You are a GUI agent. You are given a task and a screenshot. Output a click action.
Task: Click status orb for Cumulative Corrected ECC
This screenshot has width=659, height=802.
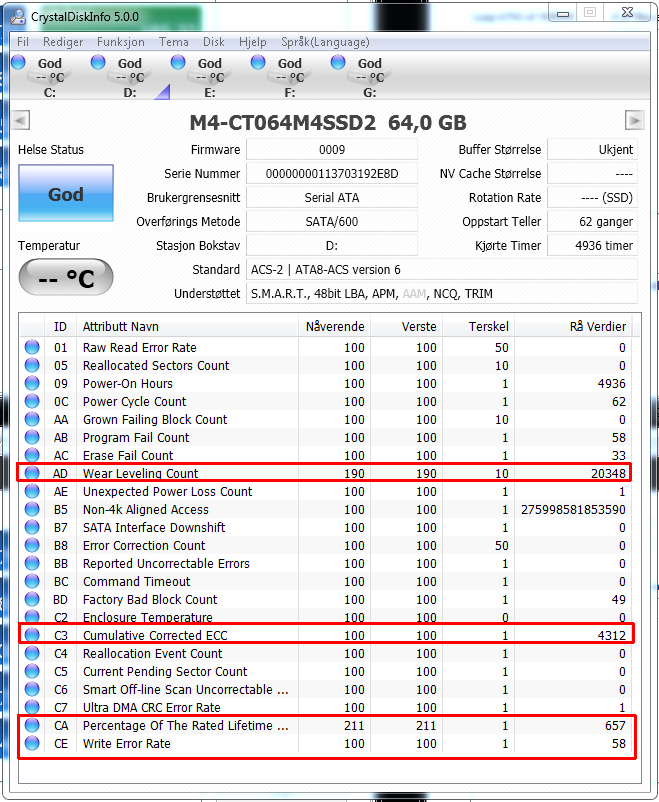point(32,635)
